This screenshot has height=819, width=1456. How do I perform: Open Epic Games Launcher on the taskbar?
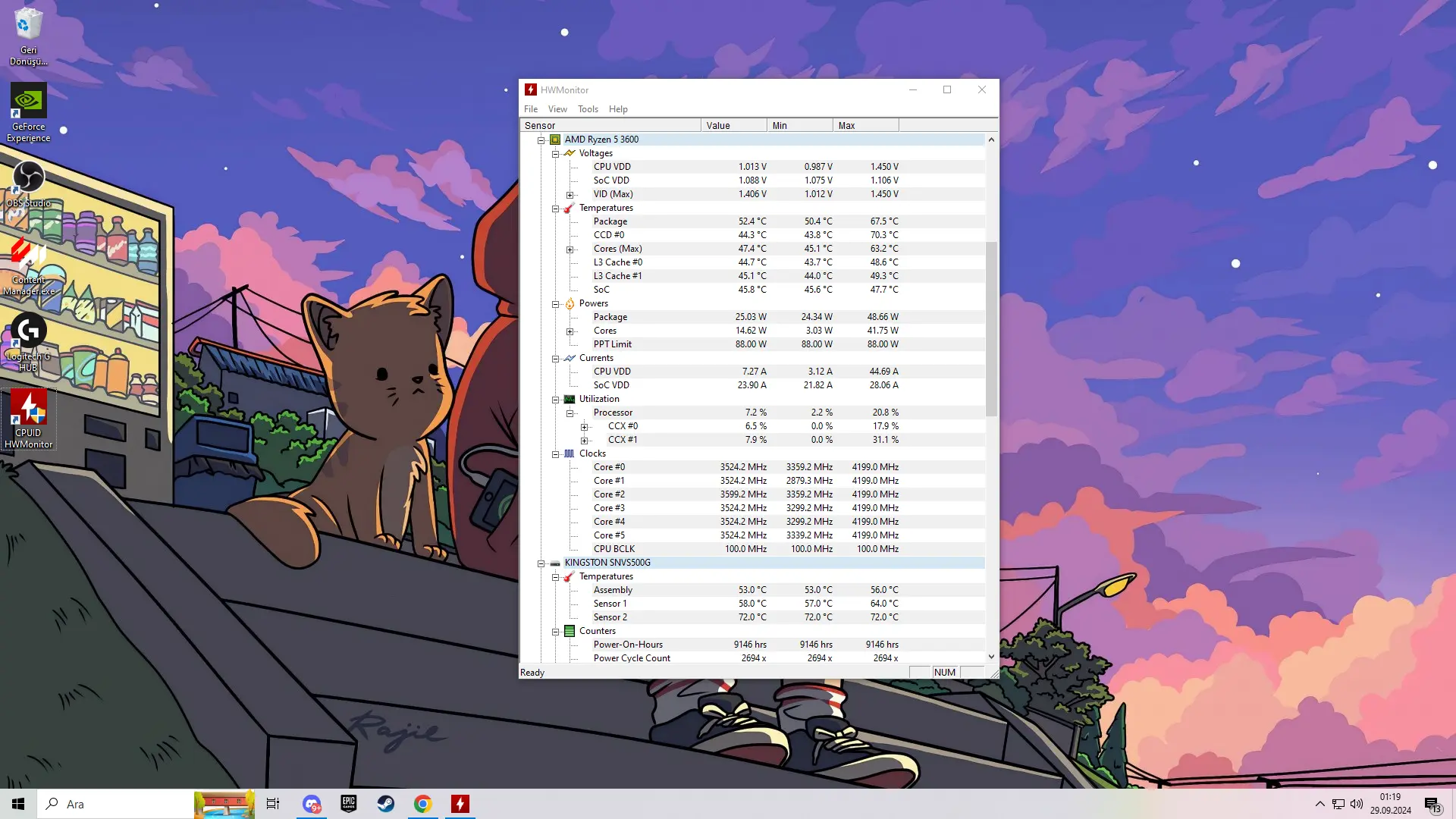point(349,804)
